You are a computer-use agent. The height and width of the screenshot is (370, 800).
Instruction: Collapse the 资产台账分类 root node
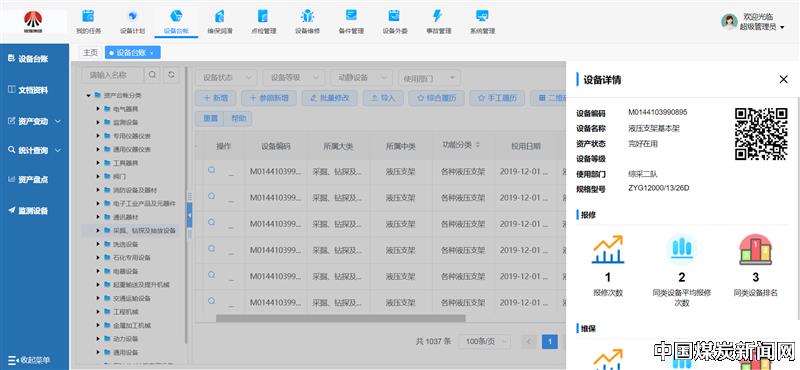tap(89, 95)
